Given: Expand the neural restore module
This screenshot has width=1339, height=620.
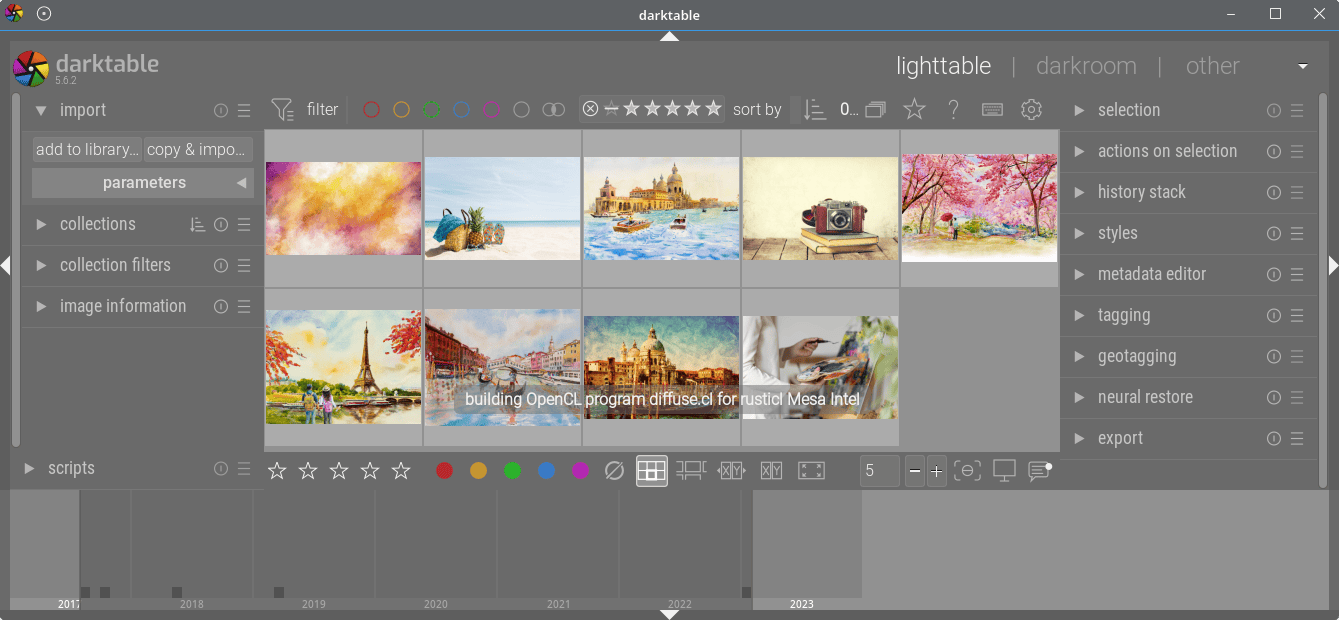Looking at the screenshot, I should click(1079, 398).
